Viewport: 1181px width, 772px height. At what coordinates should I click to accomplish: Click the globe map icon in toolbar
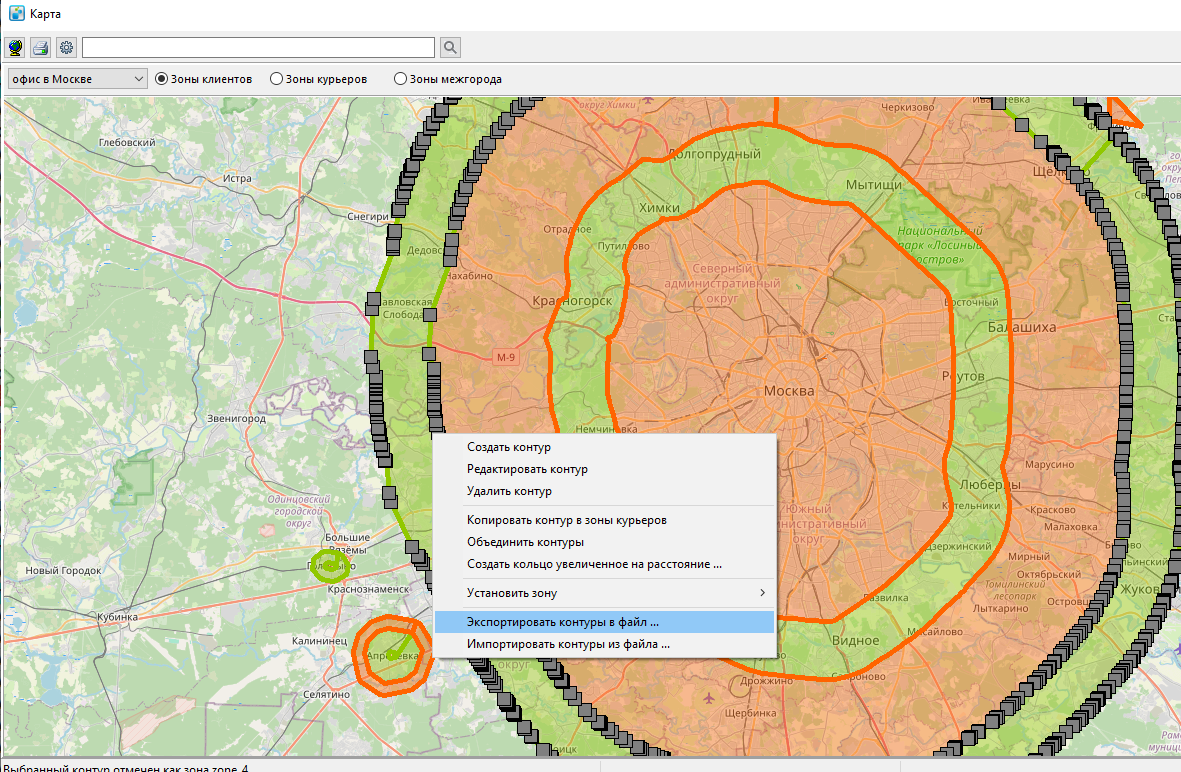tap(15, 47)
